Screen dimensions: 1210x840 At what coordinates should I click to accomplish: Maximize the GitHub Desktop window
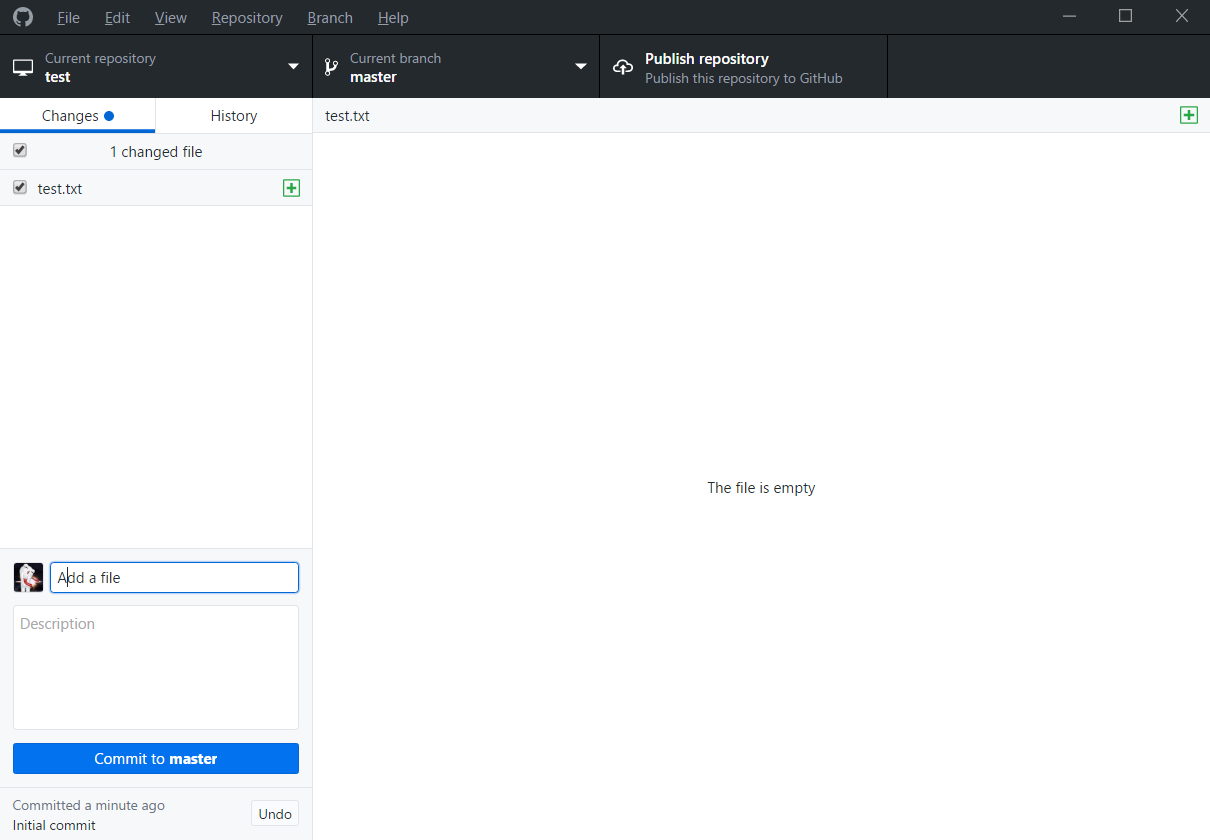tap(1126, 16)
